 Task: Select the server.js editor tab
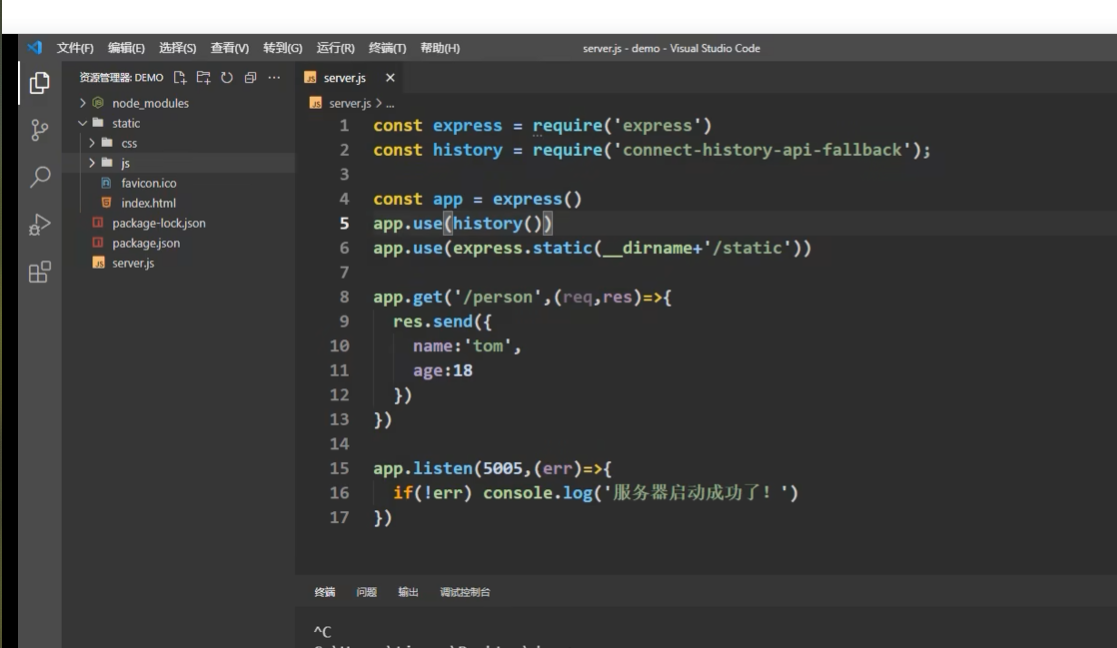coord(345,78)
